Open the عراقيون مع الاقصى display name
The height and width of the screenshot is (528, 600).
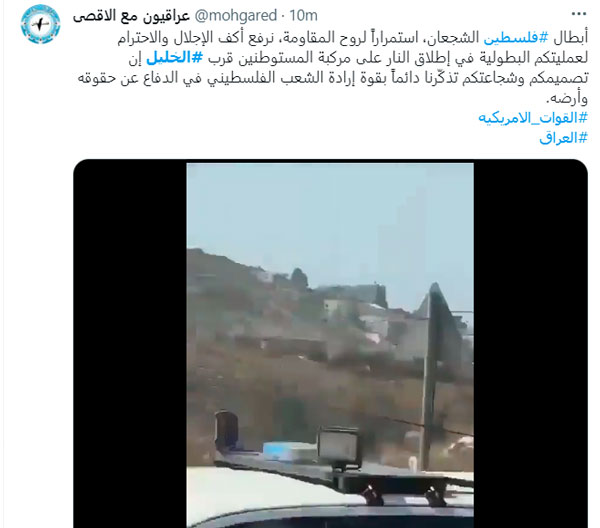coord(131,16)
